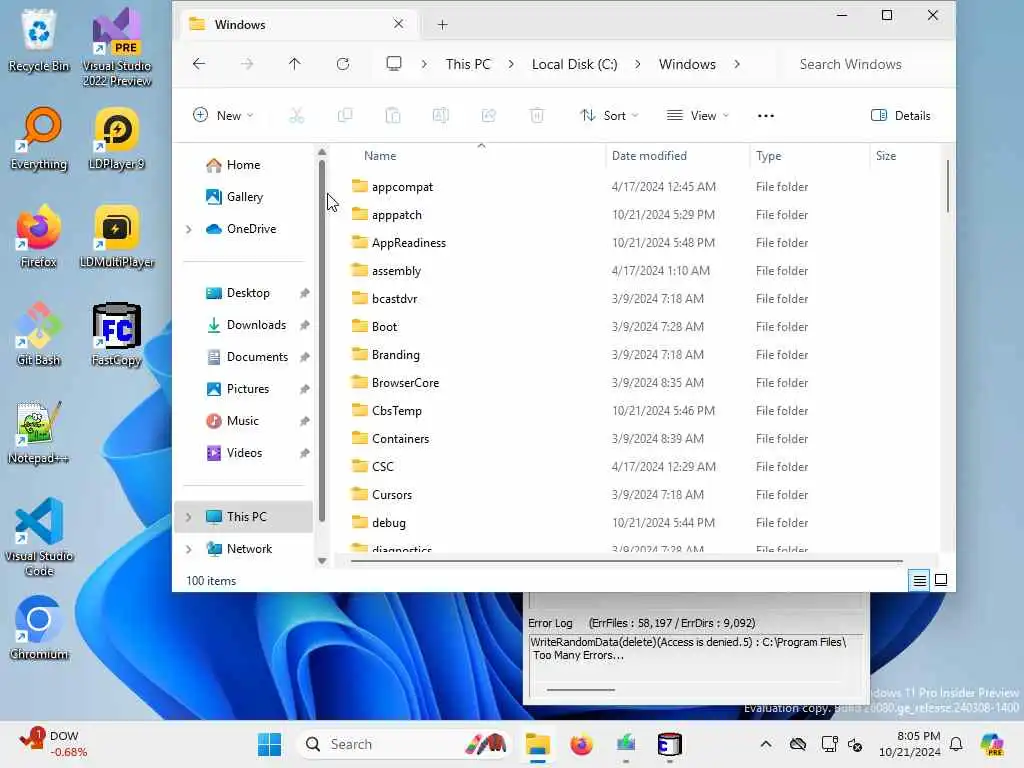Click the horizontal scrollbar in file list
Viewport: 1024px width, 768px height.
coord(626,561)
